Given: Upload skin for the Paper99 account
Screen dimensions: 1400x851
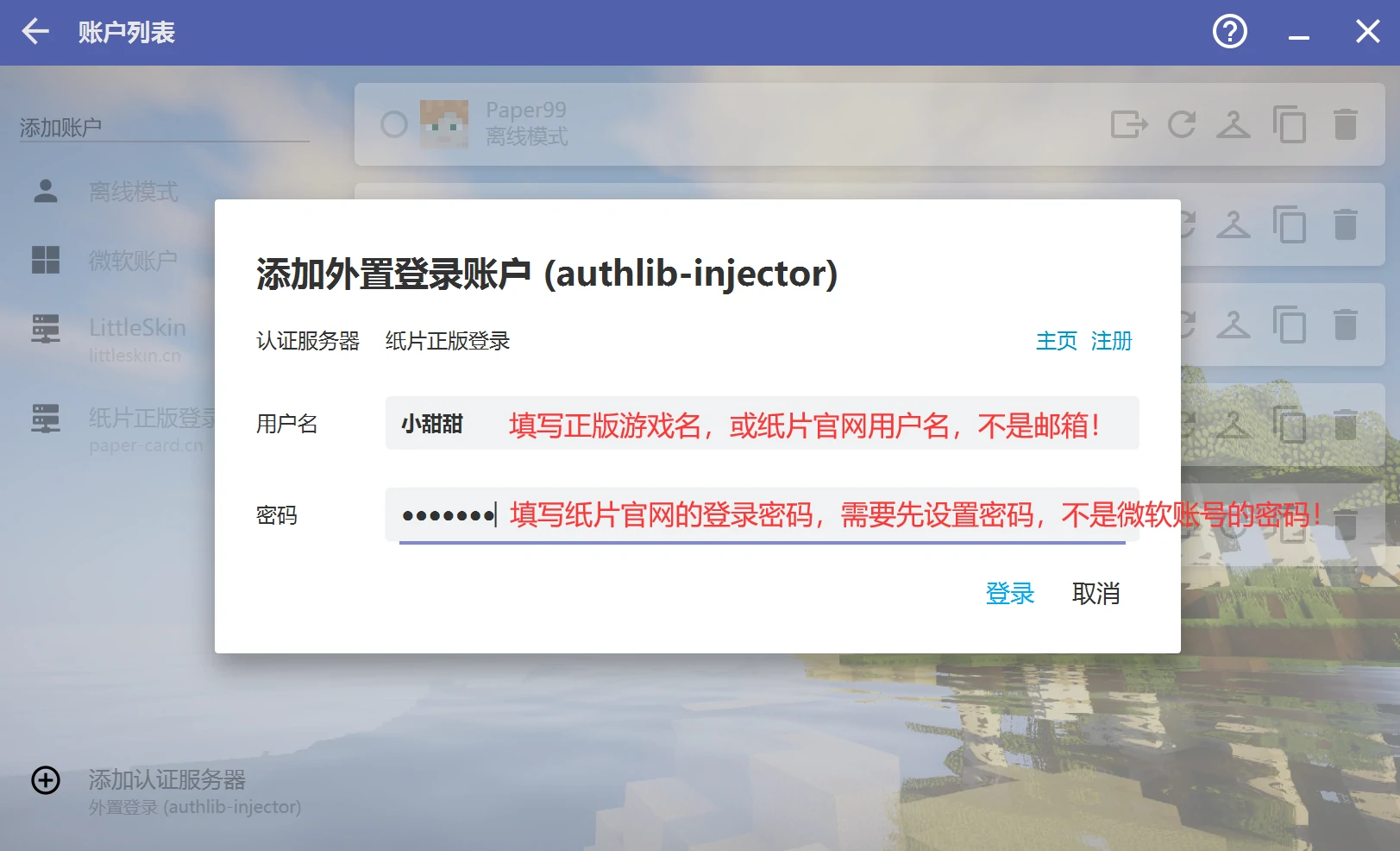Looking at the screenshot, I should coord(1234,124).
